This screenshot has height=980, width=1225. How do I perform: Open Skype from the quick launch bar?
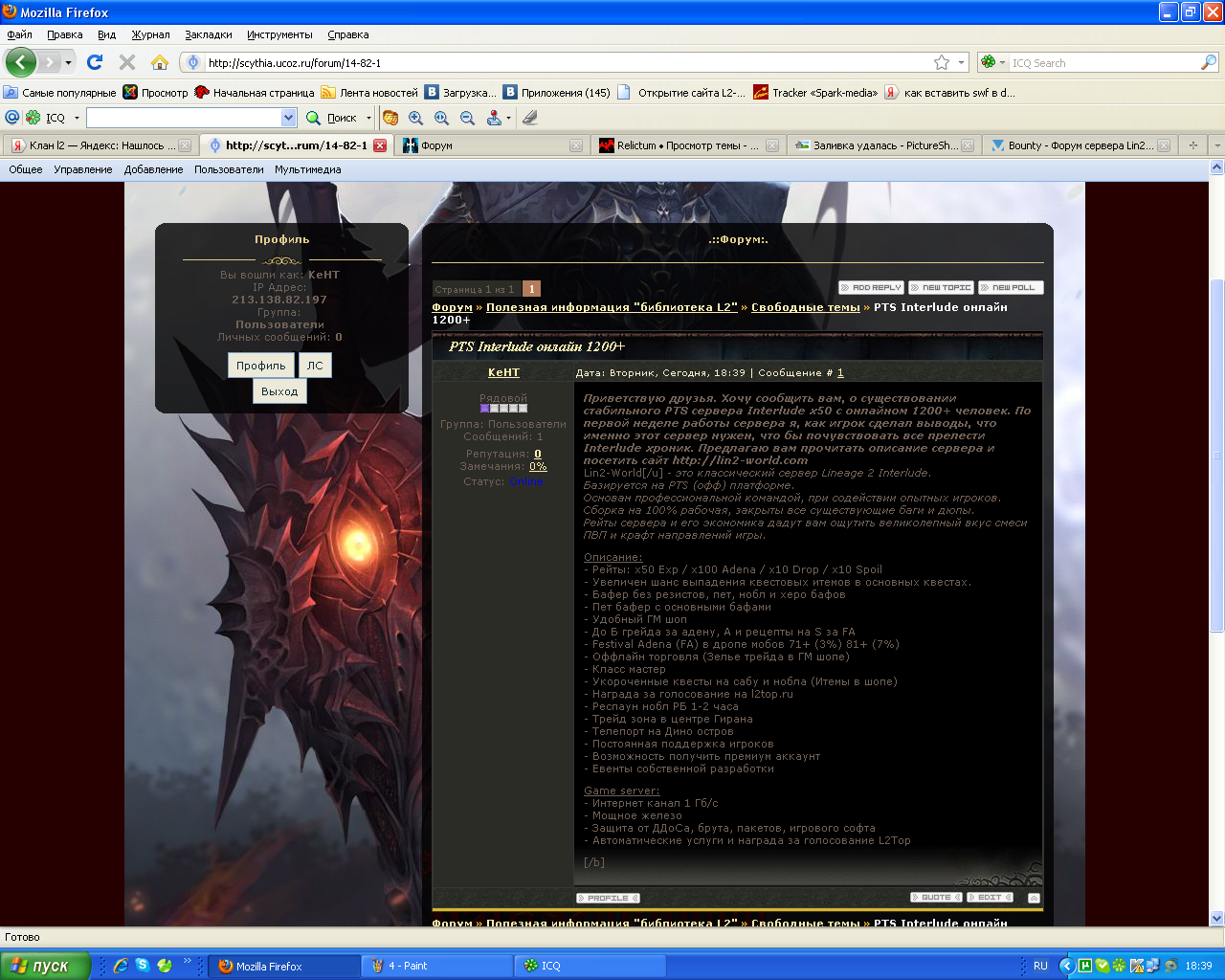tap(143, 966)
